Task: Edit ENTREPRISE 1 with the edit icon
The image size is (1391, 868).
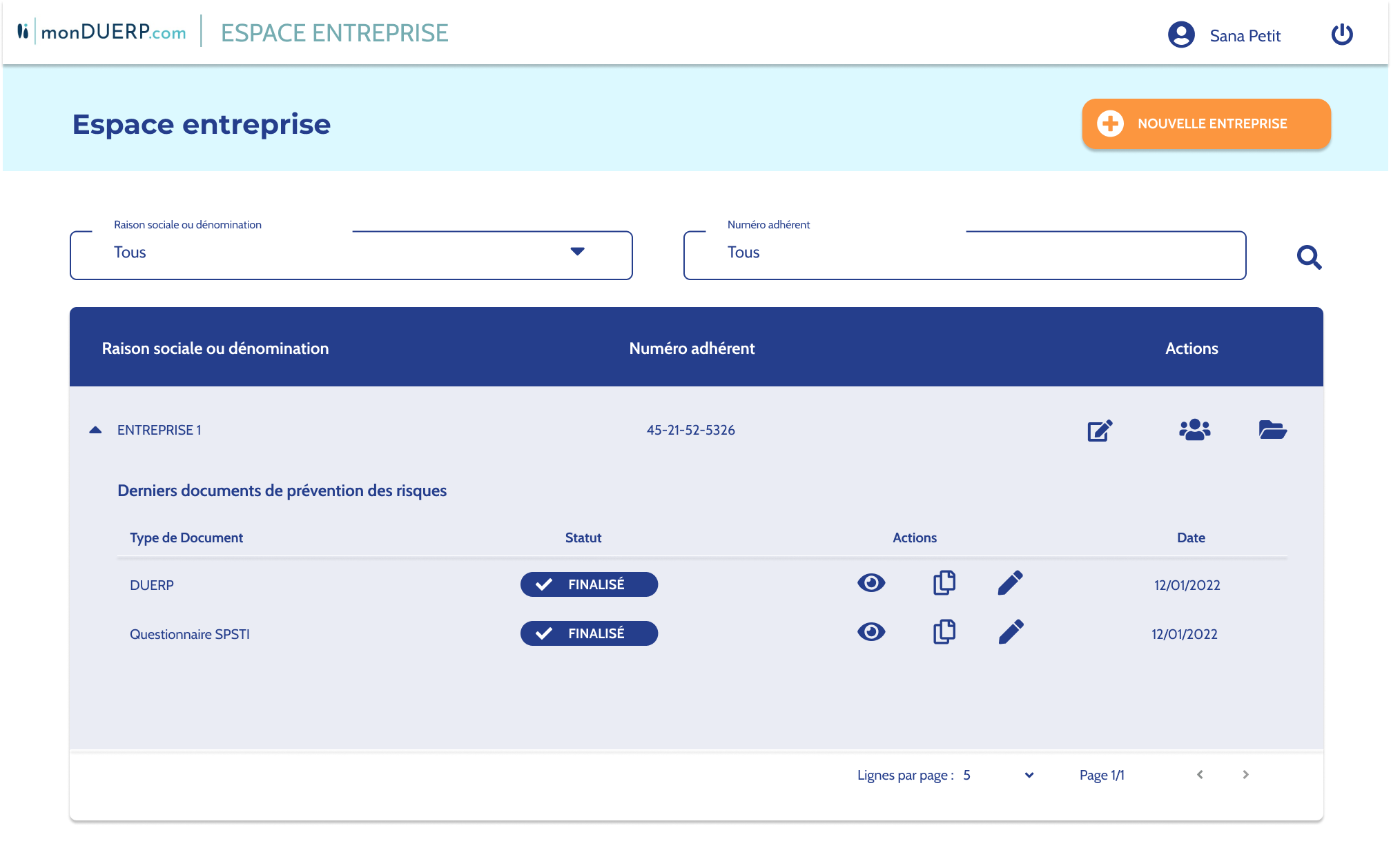Action: 1100,430
